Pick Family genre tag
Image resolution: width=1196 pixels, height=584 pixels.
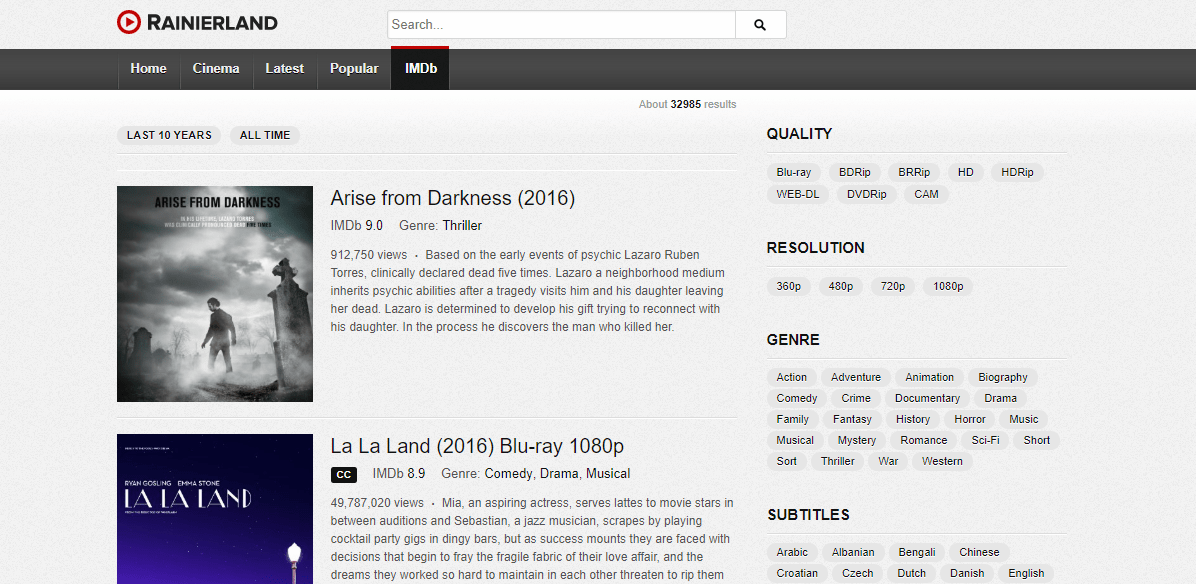[793, 419]
